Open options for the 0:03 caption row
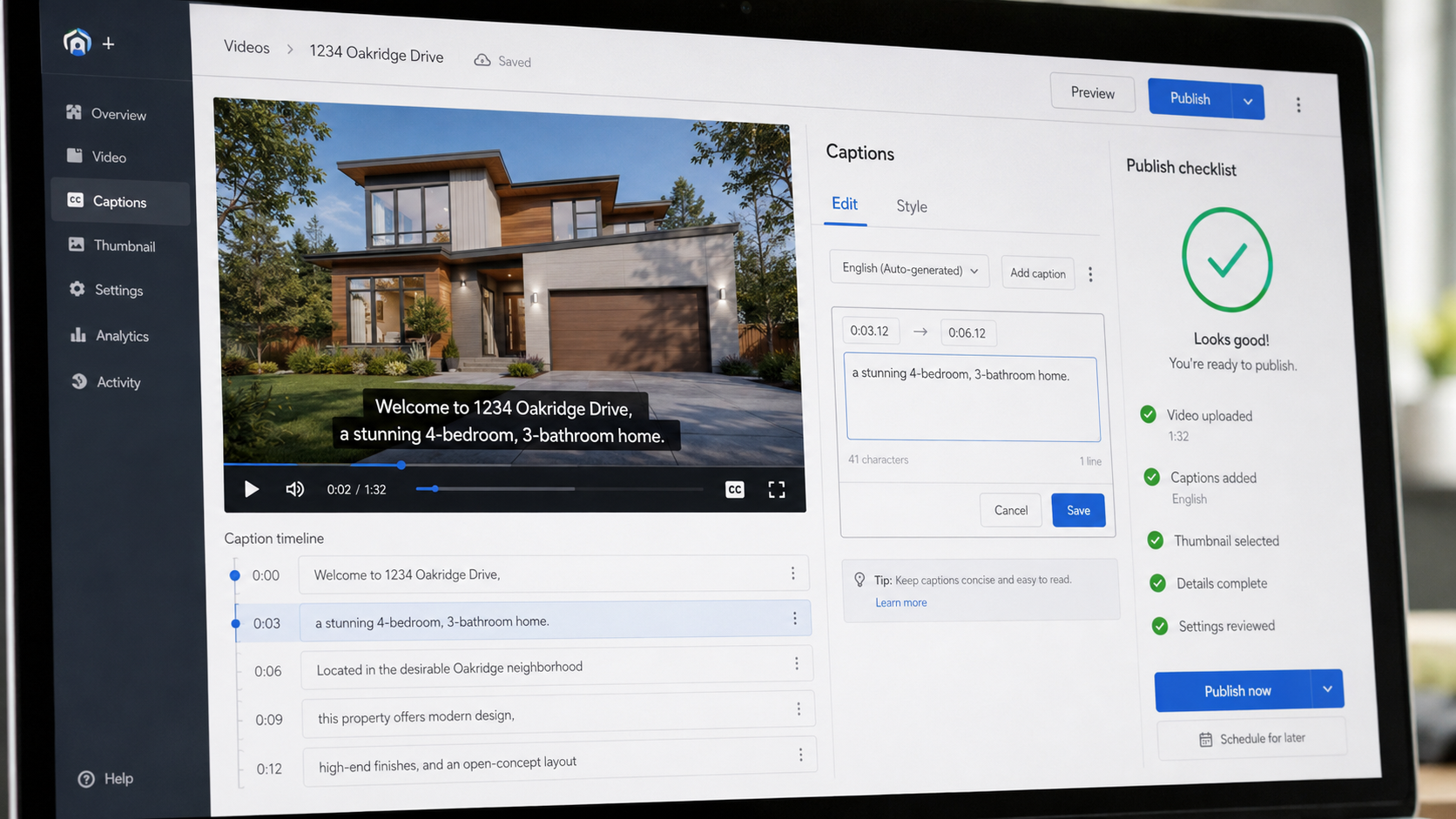 click(794, 618)
